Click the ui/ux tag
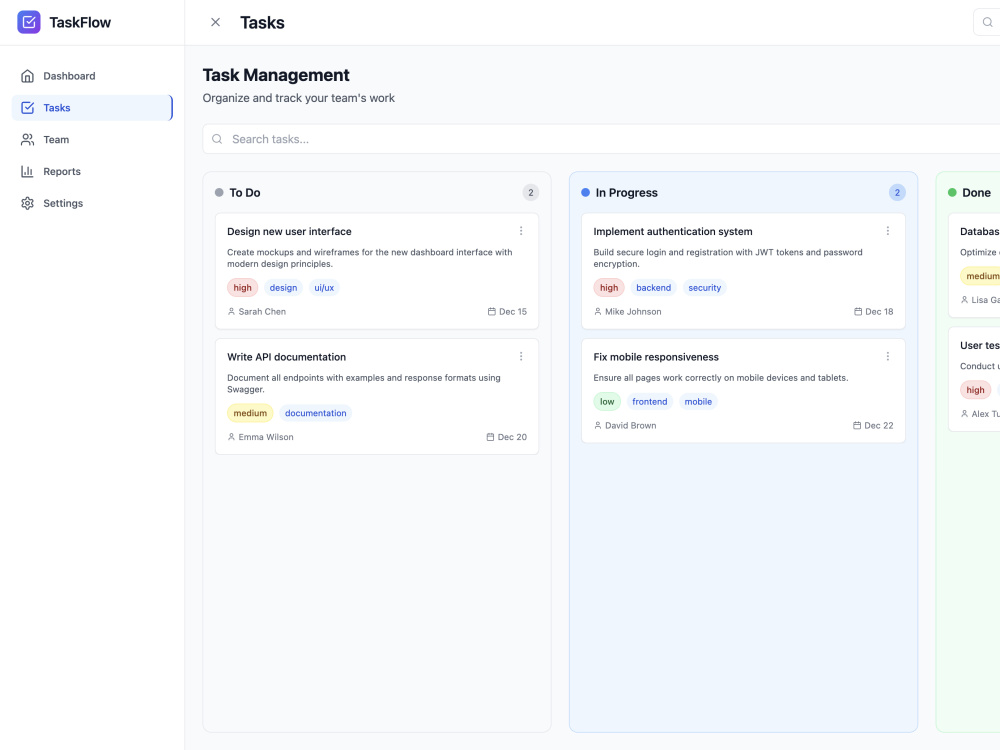The height and width of the screenshot is (750, 1000). [324, 288]
